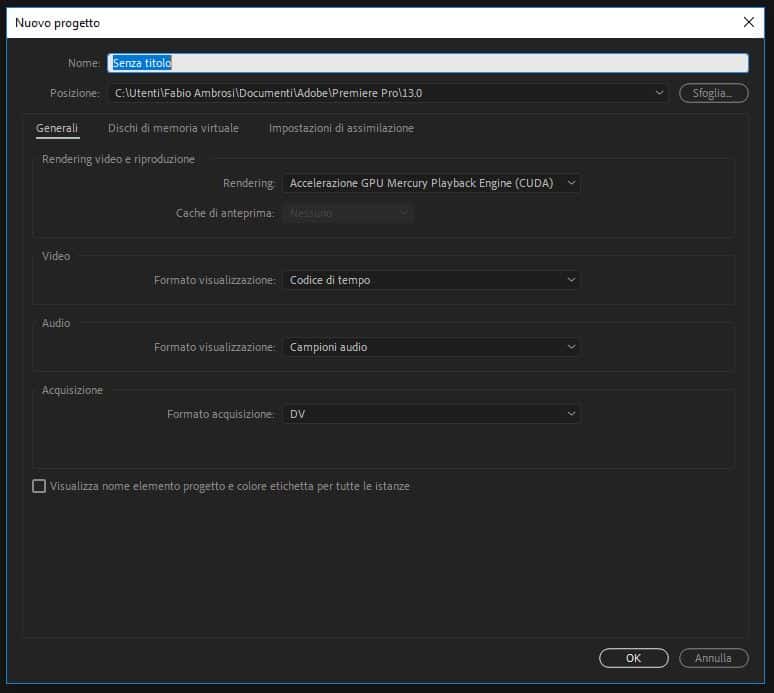The height and width of the screenshot is (693, 774).
Task: Click the arrow of the Formato acquisizione dropdown
Action: (x=571, y=414)
